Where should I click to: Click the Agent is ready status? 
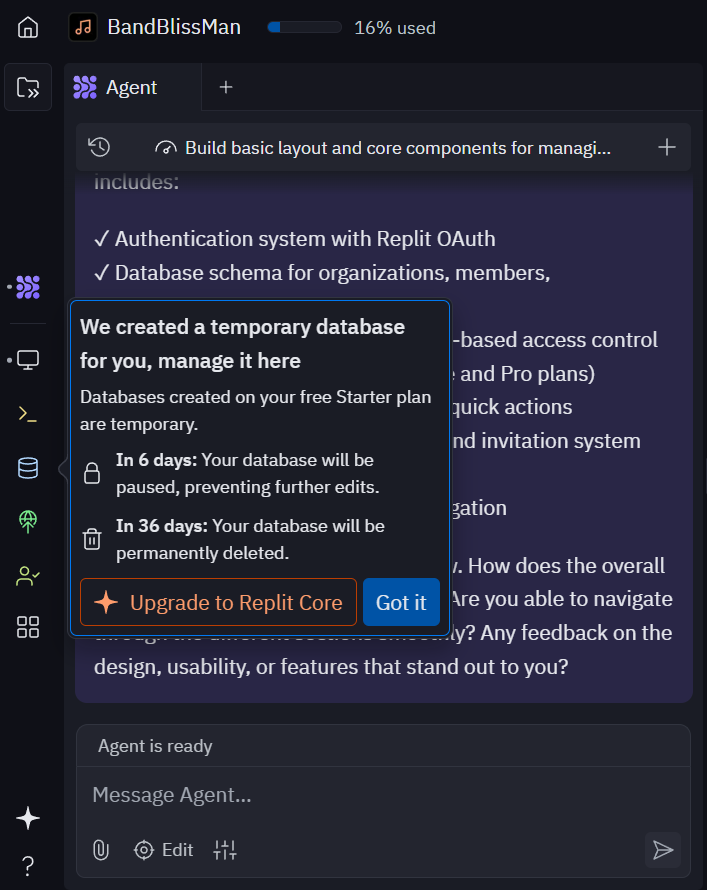point(155,746)
